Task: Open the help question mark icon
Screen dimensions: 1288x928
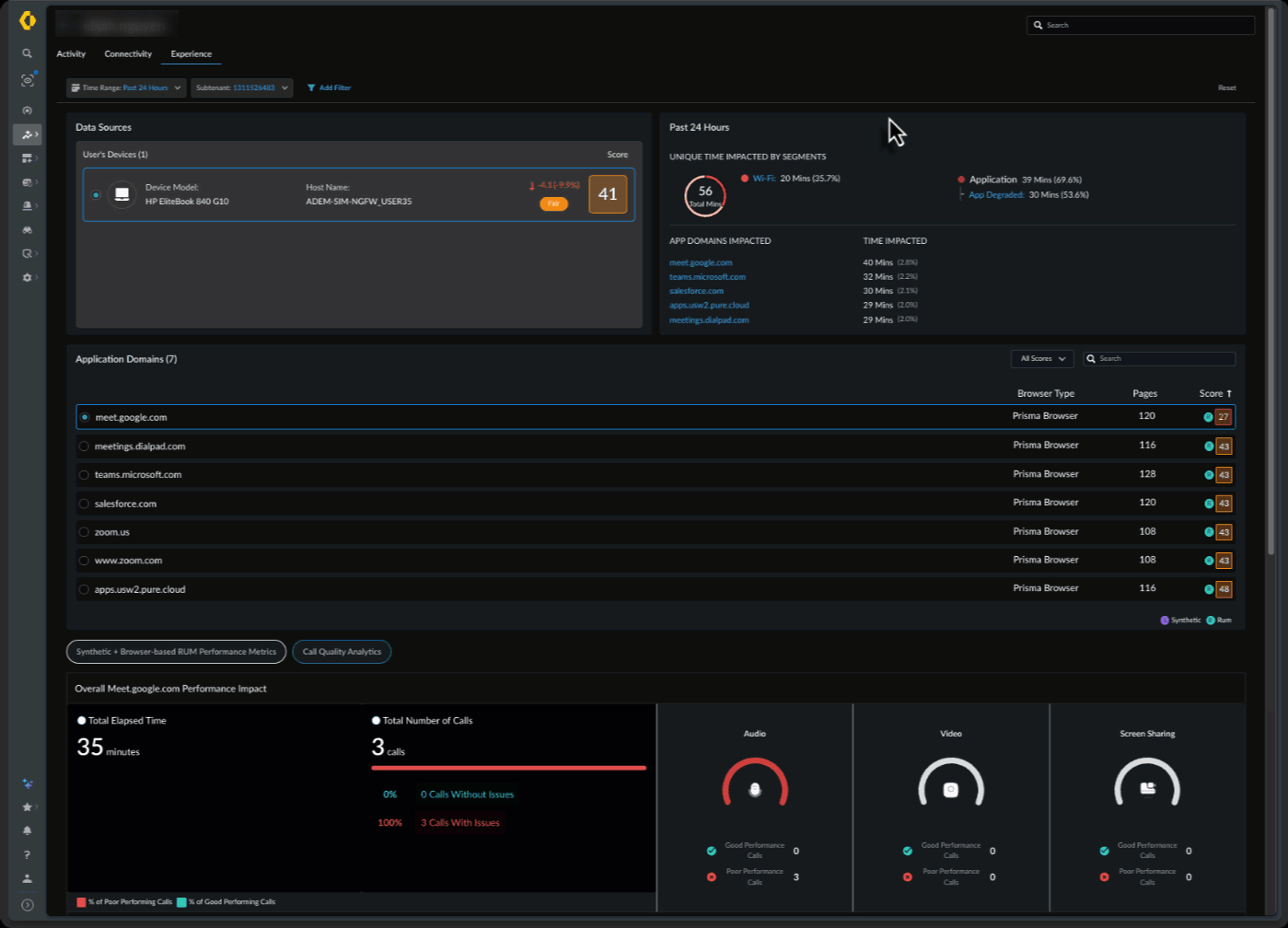Action: [x=27, y=854]
